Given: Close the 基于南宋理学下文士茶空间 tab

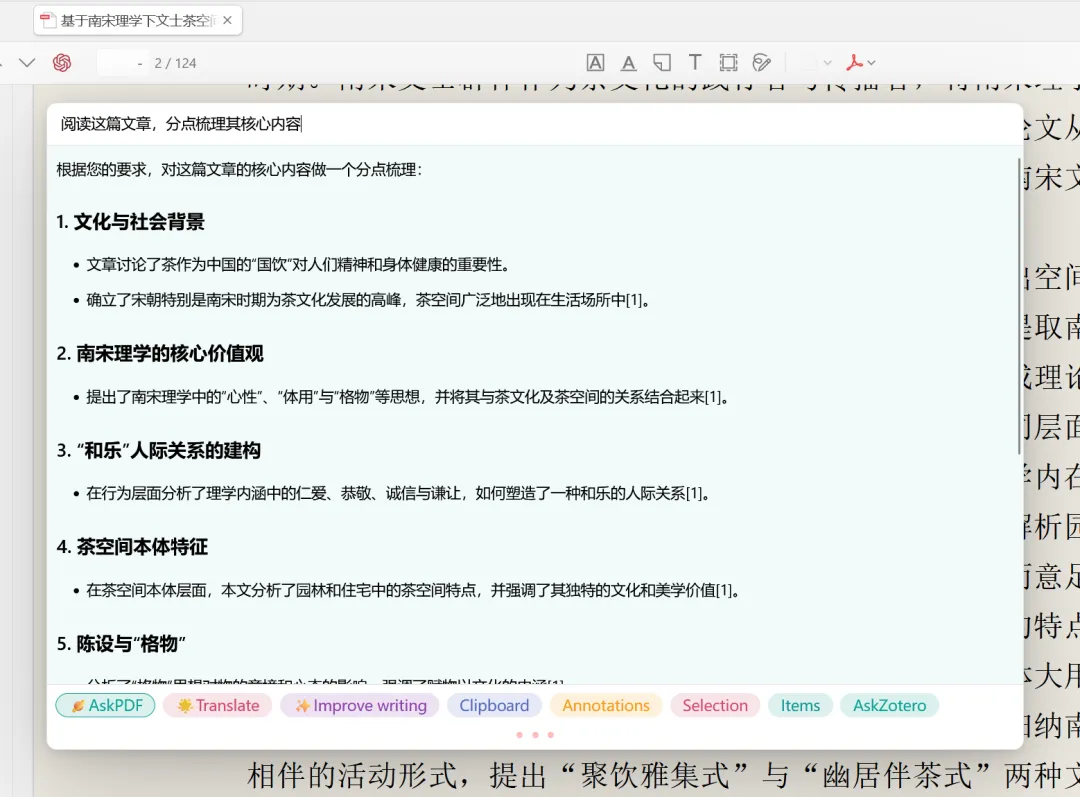Looking at the screenshot, I should pyautogui.click(x=227, y=21).
